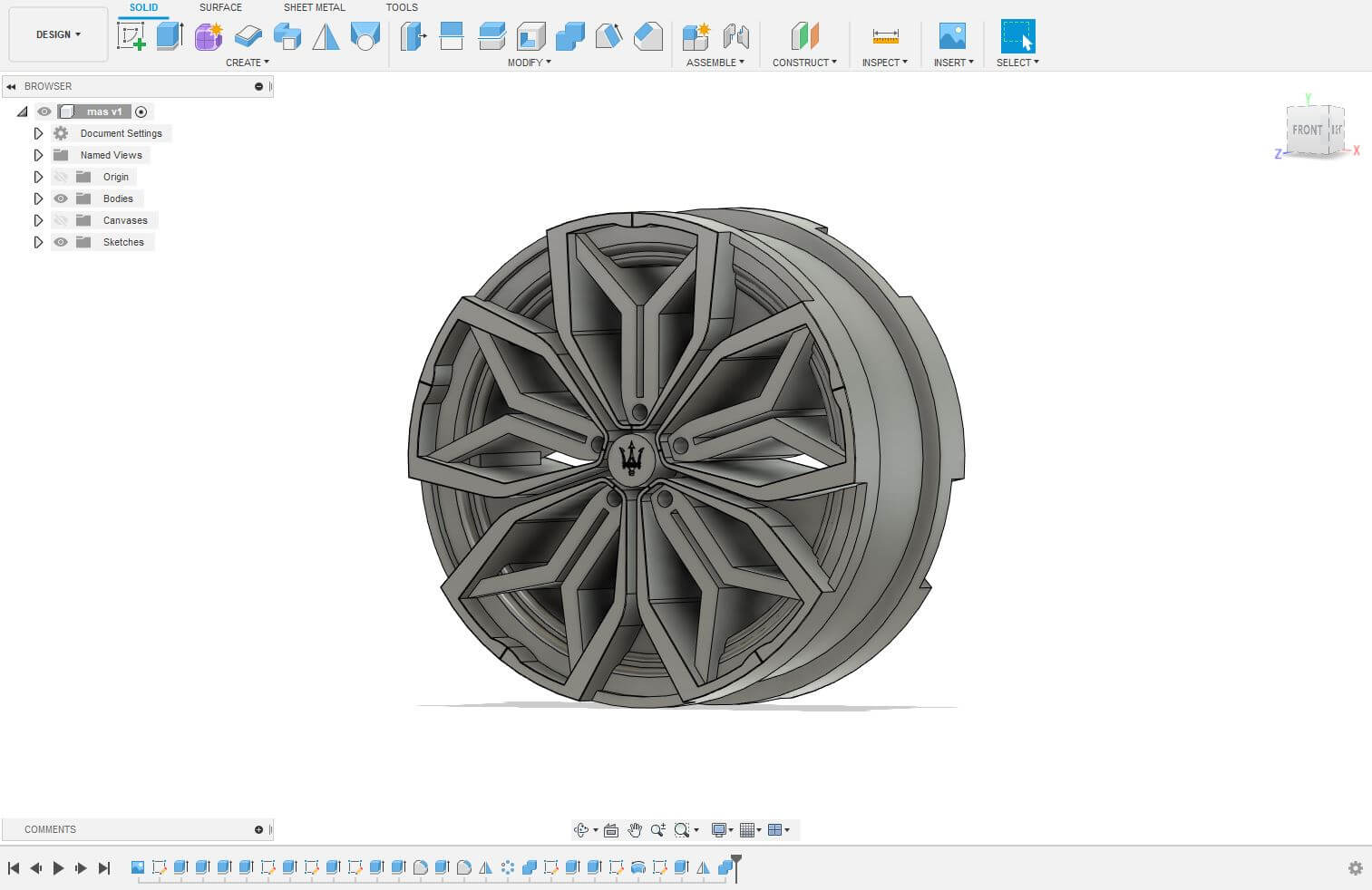Show the hidden Origin folder
The width and height of the screenshot is (1372, 890).
pyautogui.click(x=61, y=177)
